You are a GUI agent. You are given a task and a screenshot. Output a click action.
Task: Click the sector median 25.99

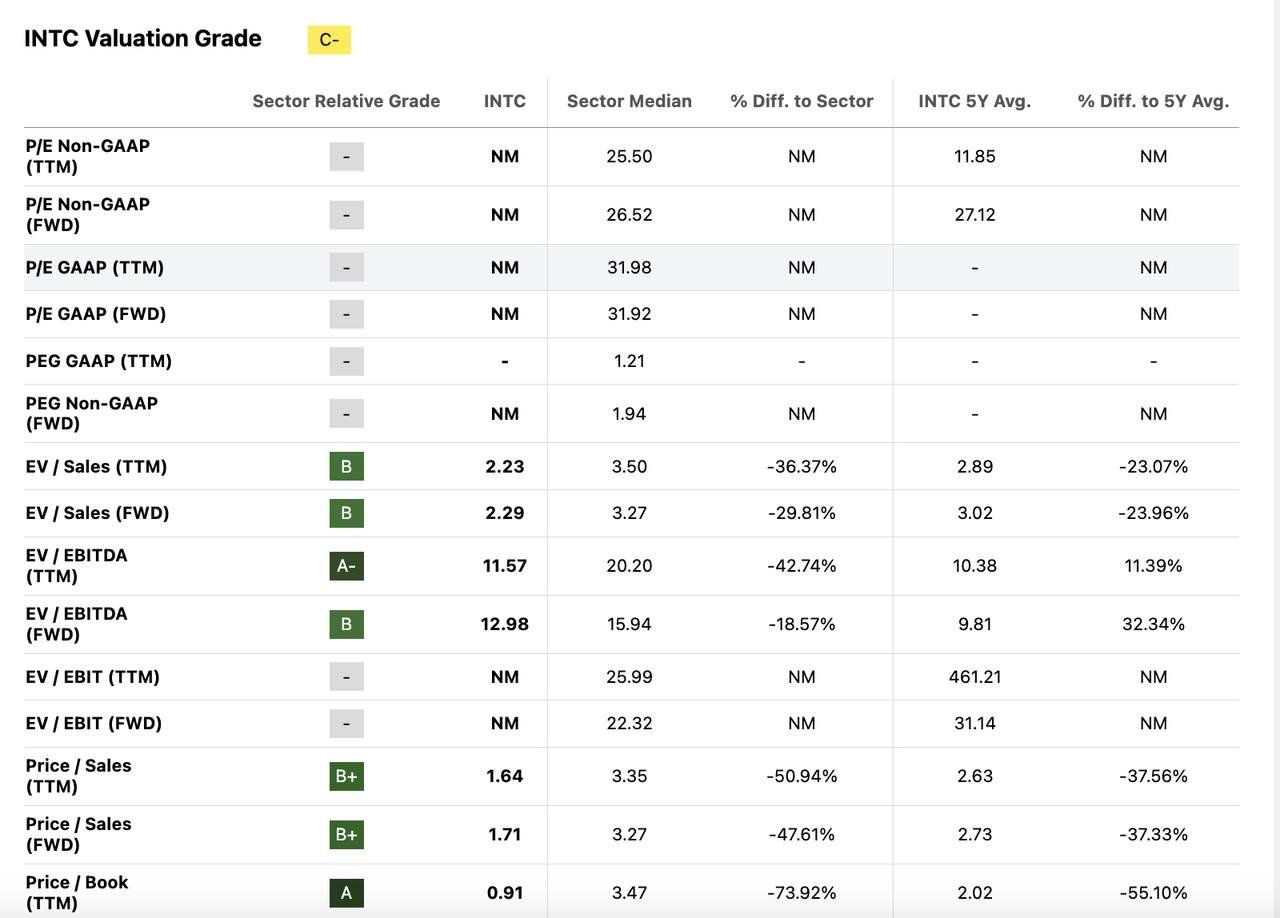(x=629, y=677)
